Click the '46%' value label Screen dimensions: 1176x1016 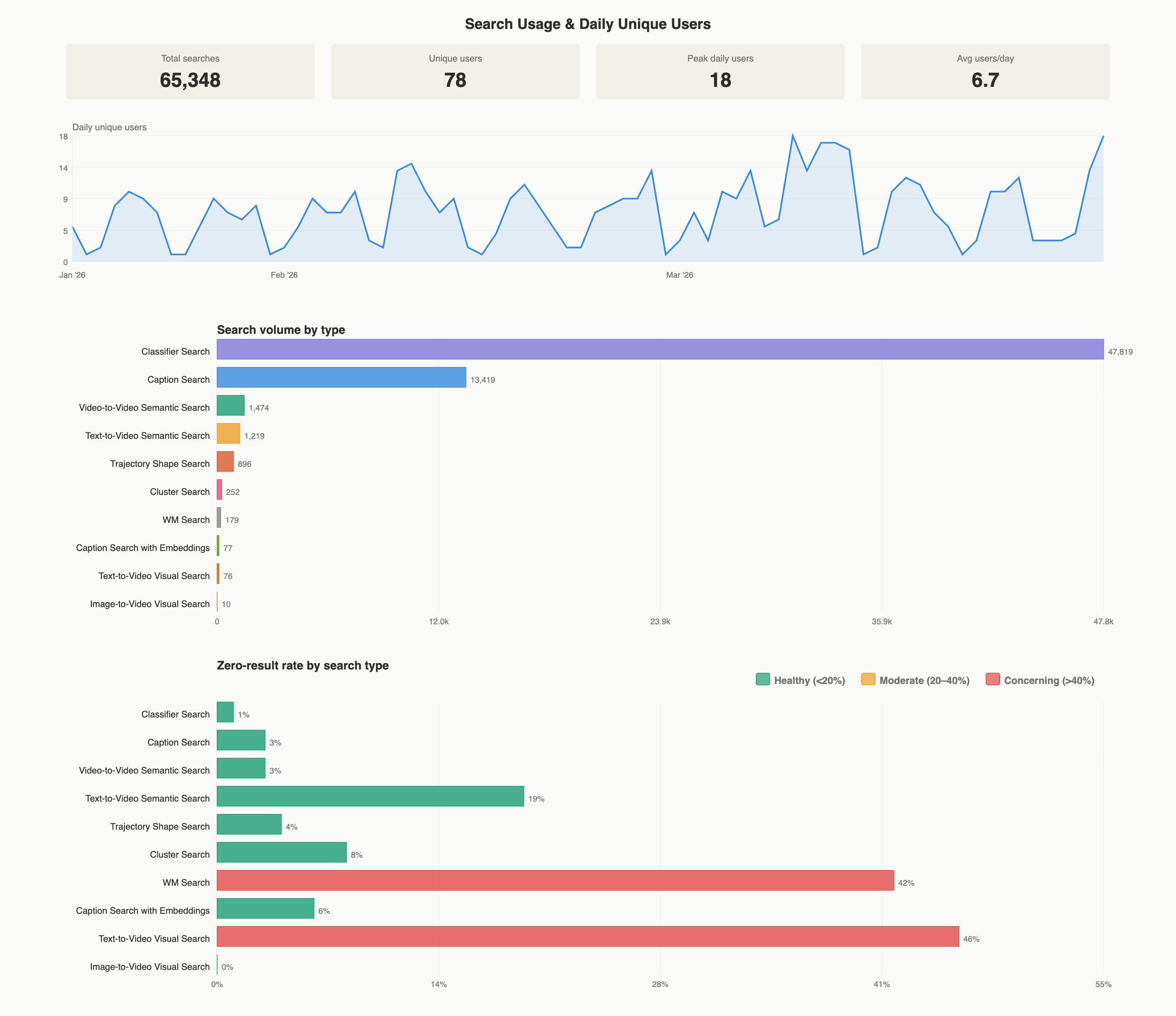(x=971, y=940)
